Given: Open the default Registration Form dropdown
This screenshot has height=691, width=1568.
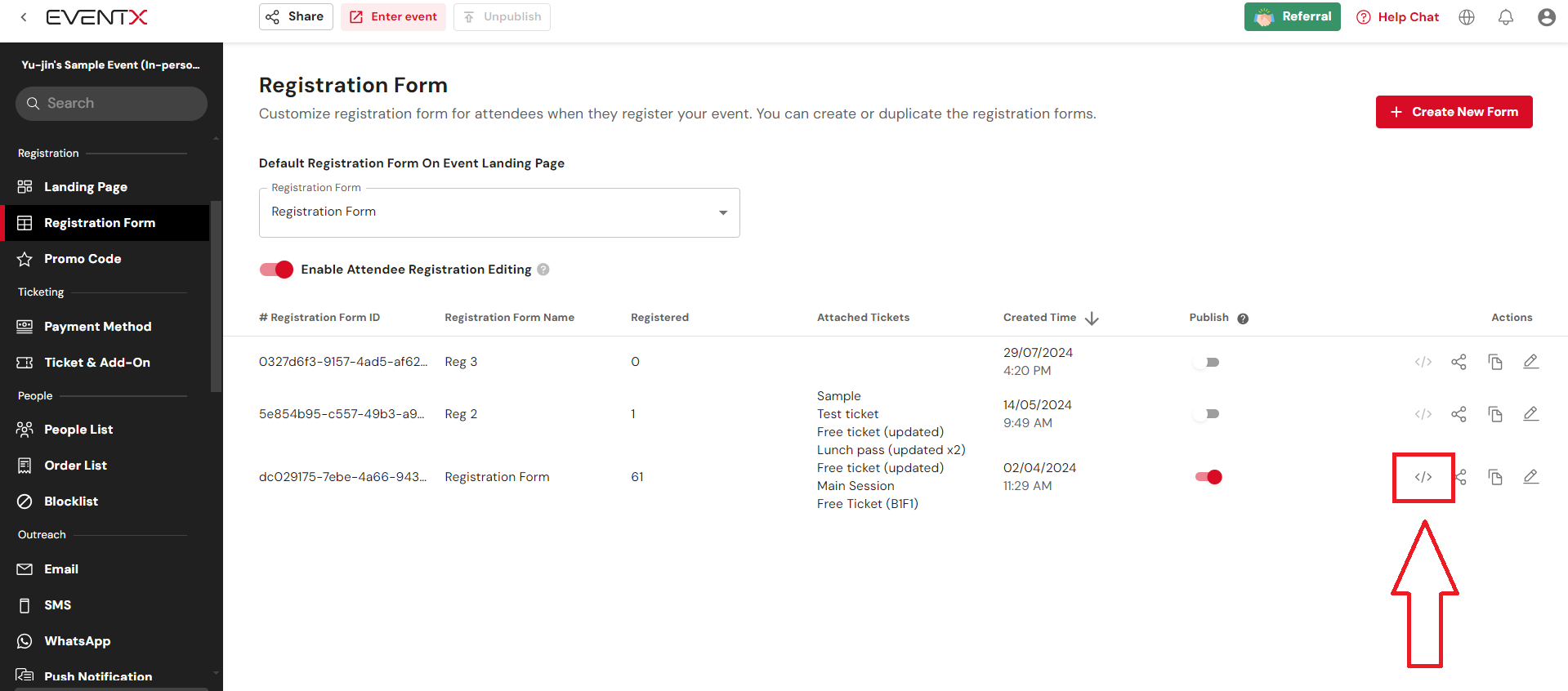Looking at the screenshot, I should (499, 212).
